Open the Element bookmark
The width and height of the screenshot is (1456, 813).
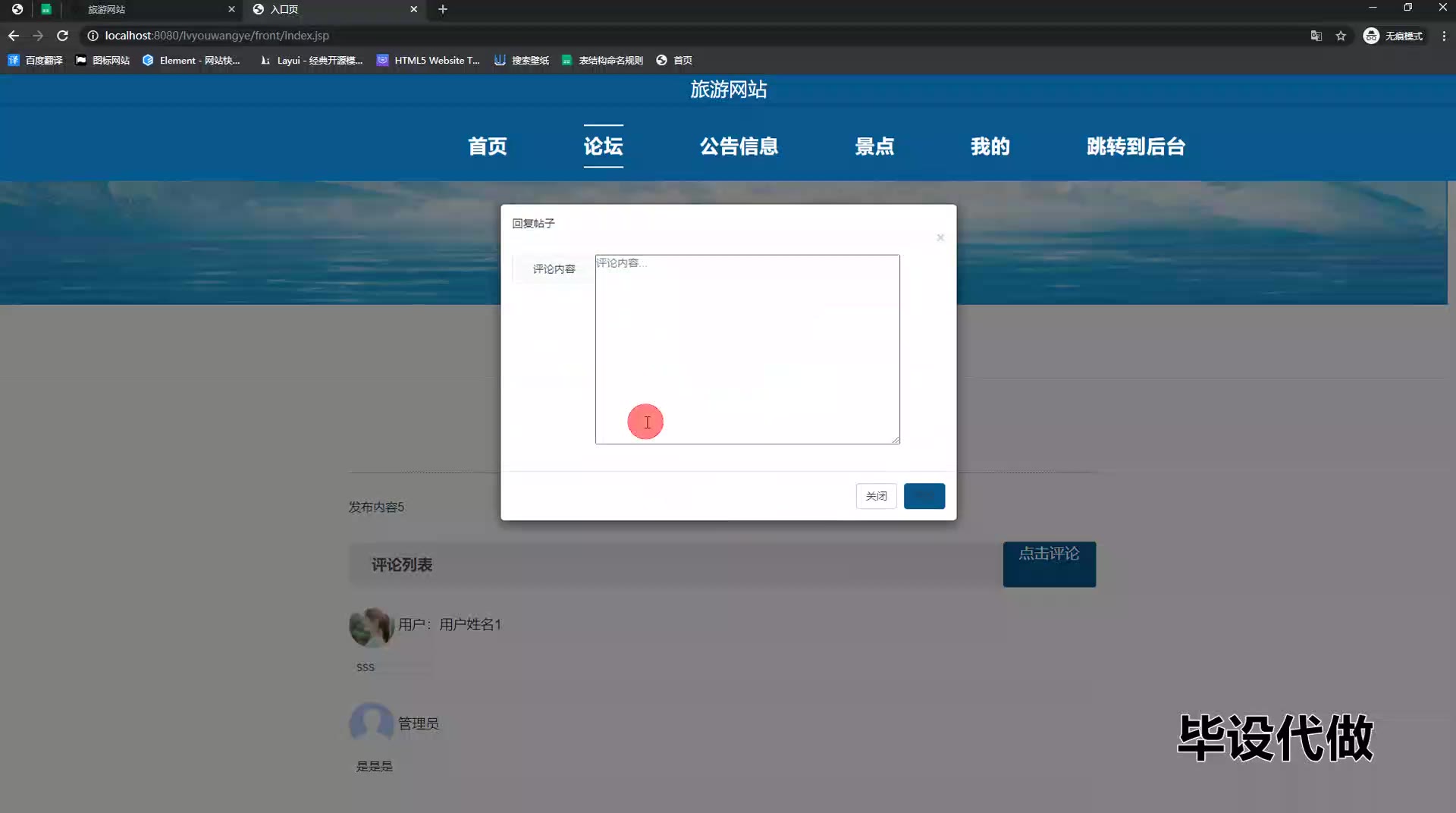(191, 61)
